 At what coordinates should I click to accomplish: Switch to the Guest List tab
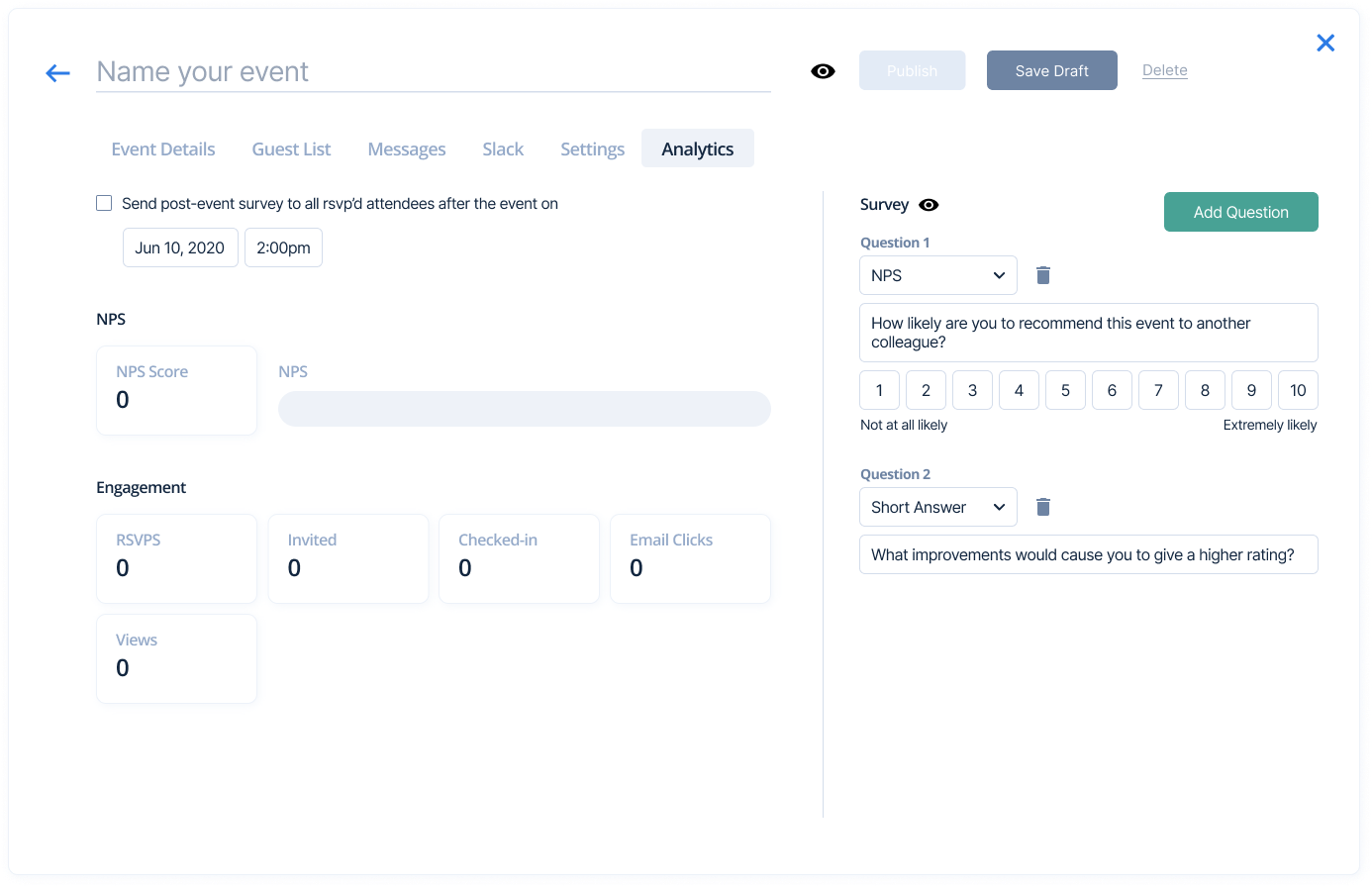point(291,149)
